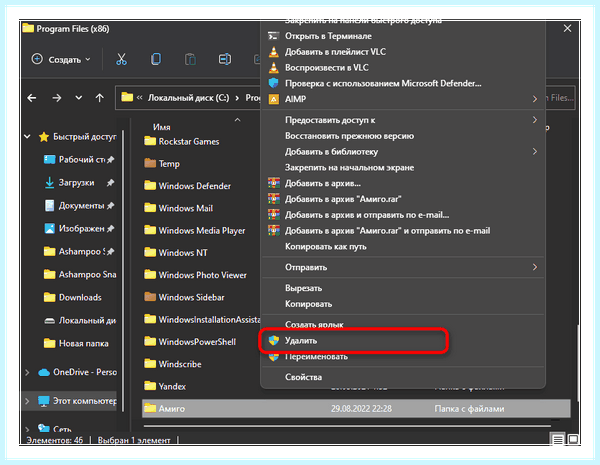Screen dimensions: 600x465
Task: Select the Yandex folder
Action: pyautogui.click(x=165, y=386)
